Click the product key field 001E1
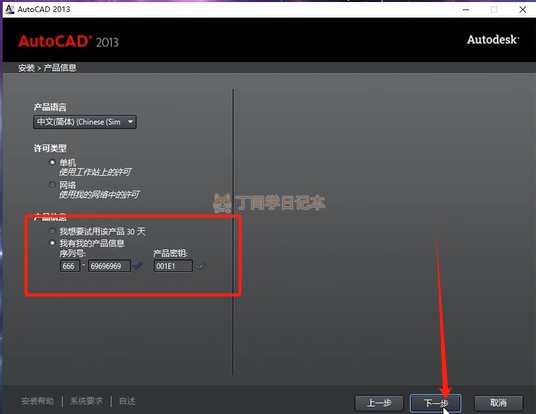 (x=173, y=266)
